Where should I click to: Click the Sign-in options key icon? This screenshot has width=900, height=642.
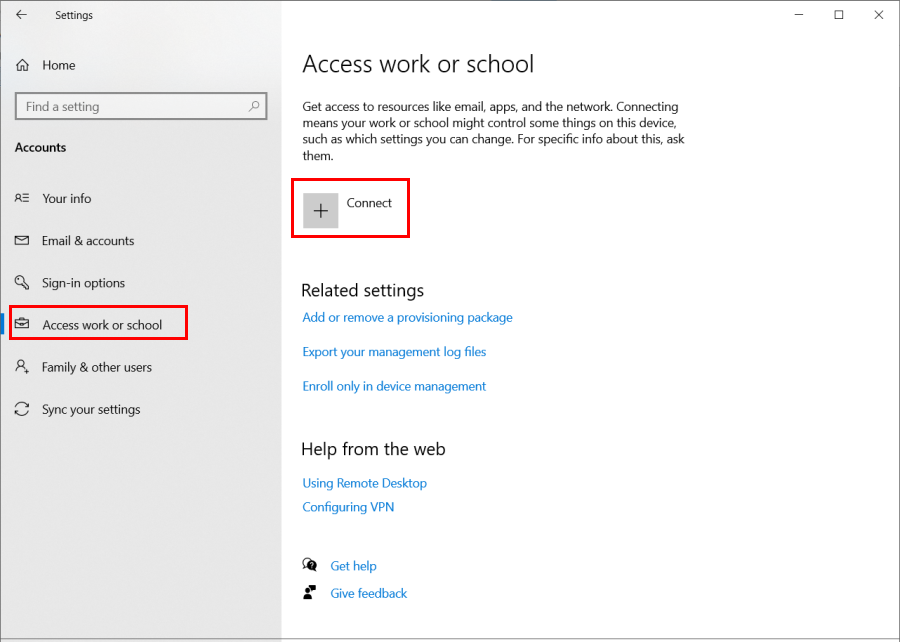click(x=22, y=282)
